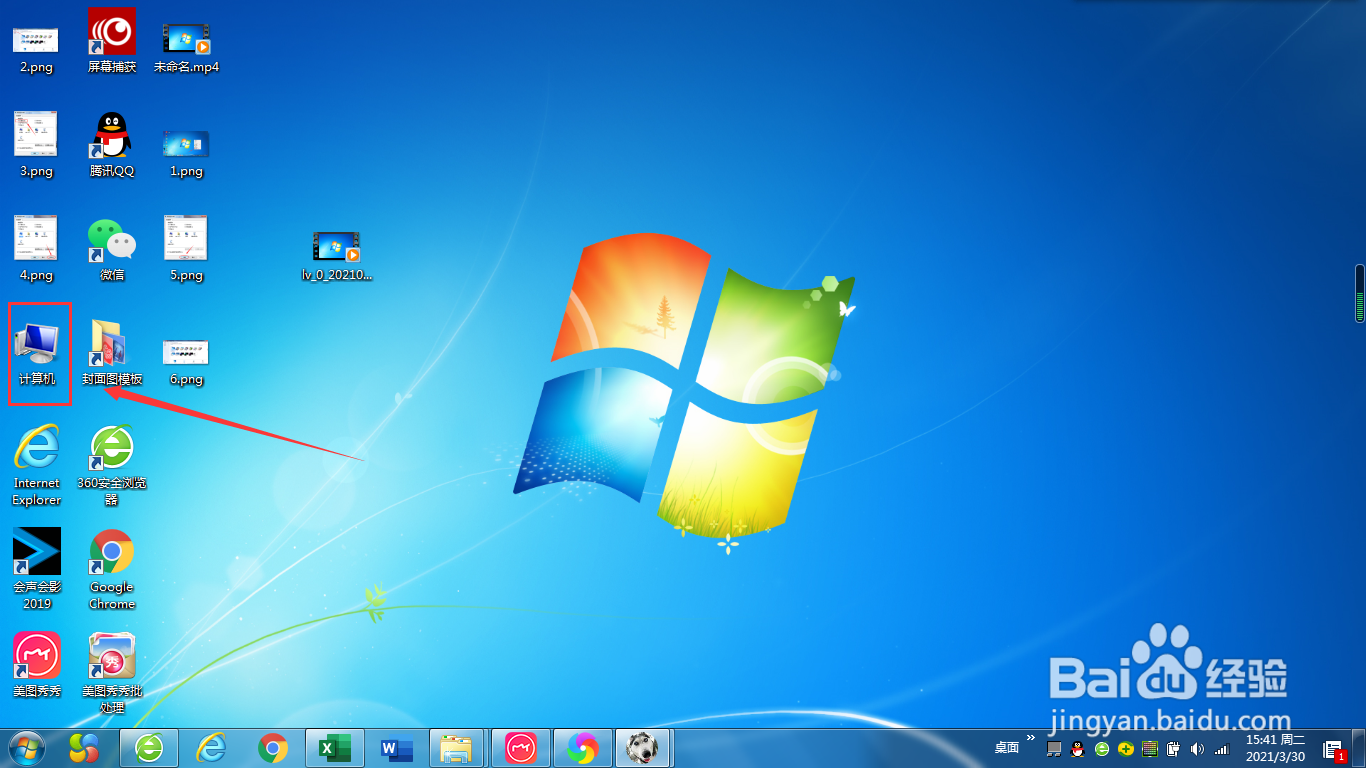Click the network signal bars tray icon
Viewport: 1366px width, 768px height.
(1222, 748)
